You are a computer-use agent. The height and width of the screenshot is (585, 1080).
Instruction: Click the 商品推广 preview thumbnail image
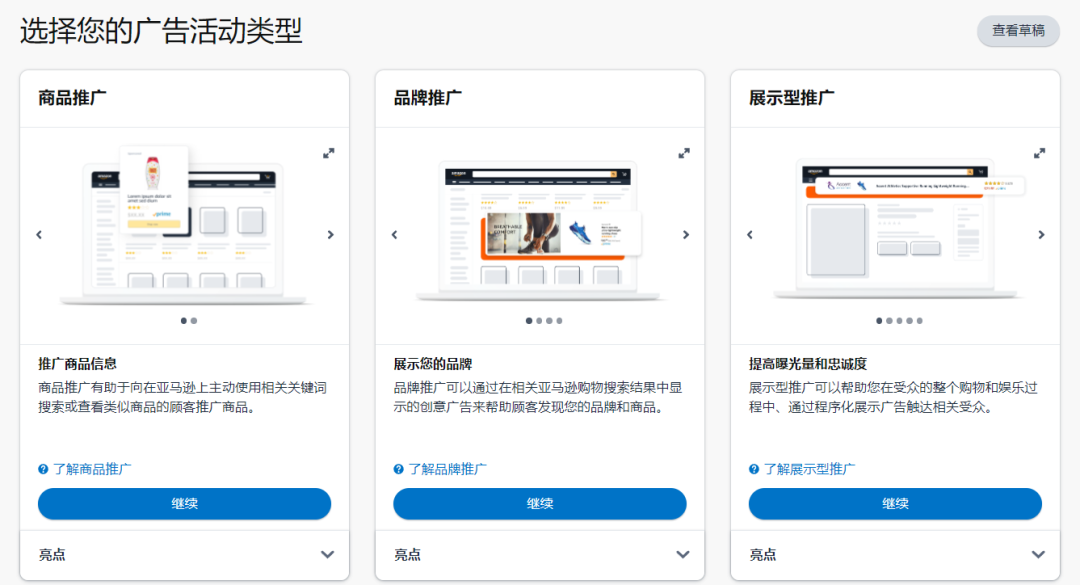[184, 228]
